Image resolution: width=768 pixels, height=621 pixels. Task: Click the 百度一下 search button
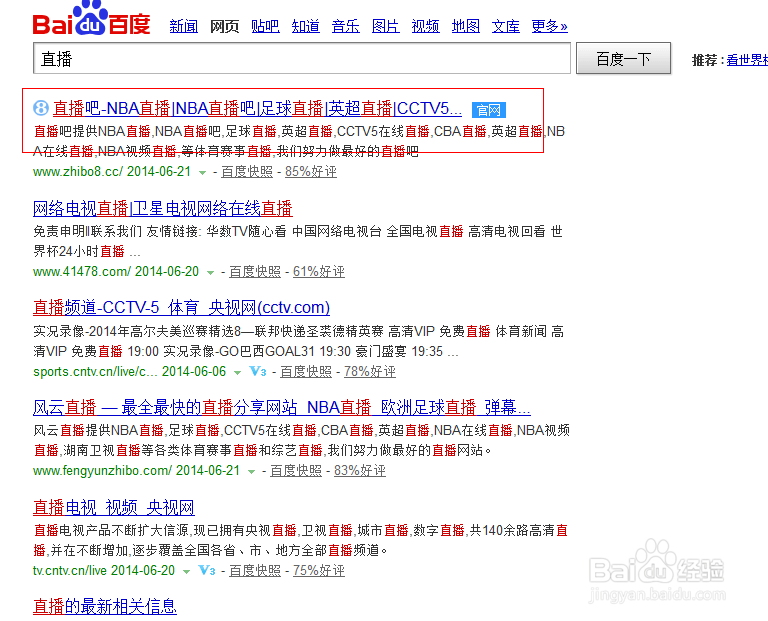point(624,58)
